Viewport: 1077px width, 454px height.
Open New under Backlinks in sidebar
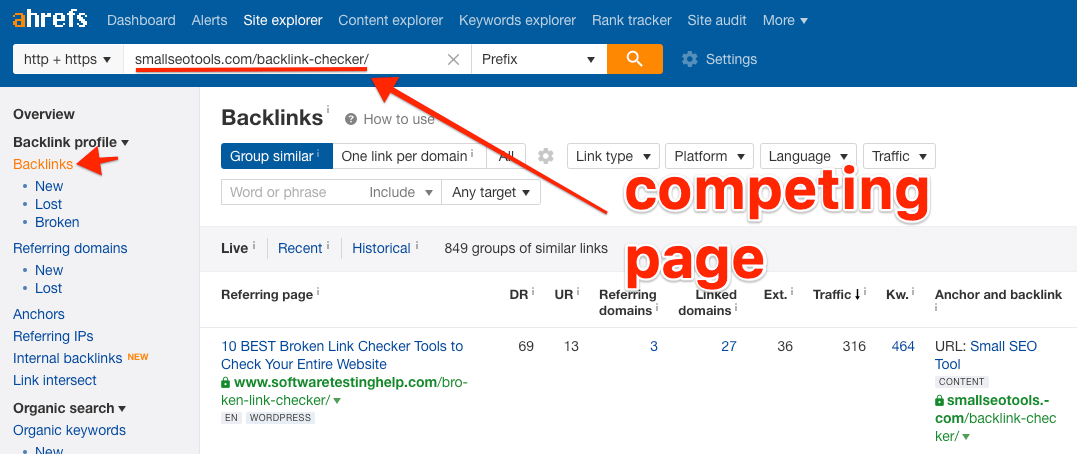click(49, 186)
